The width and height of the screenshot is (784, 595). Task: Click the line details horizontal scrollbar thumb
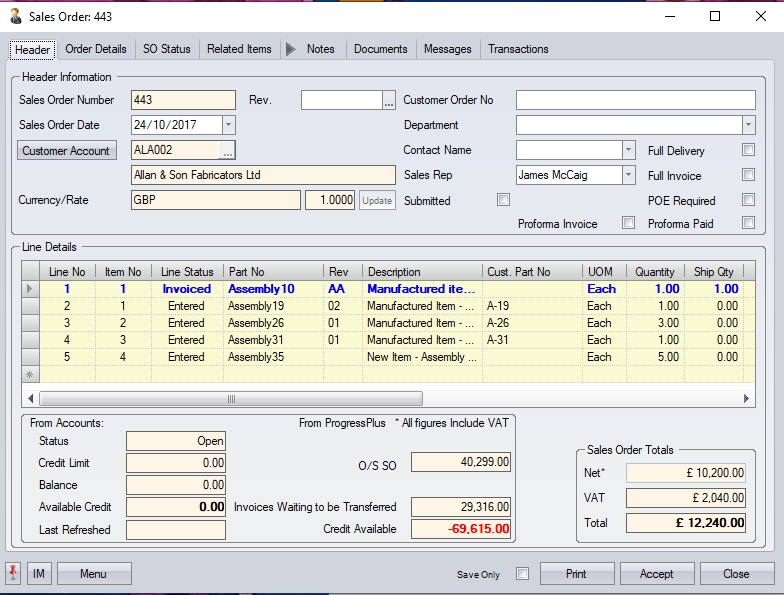point(231,398)
